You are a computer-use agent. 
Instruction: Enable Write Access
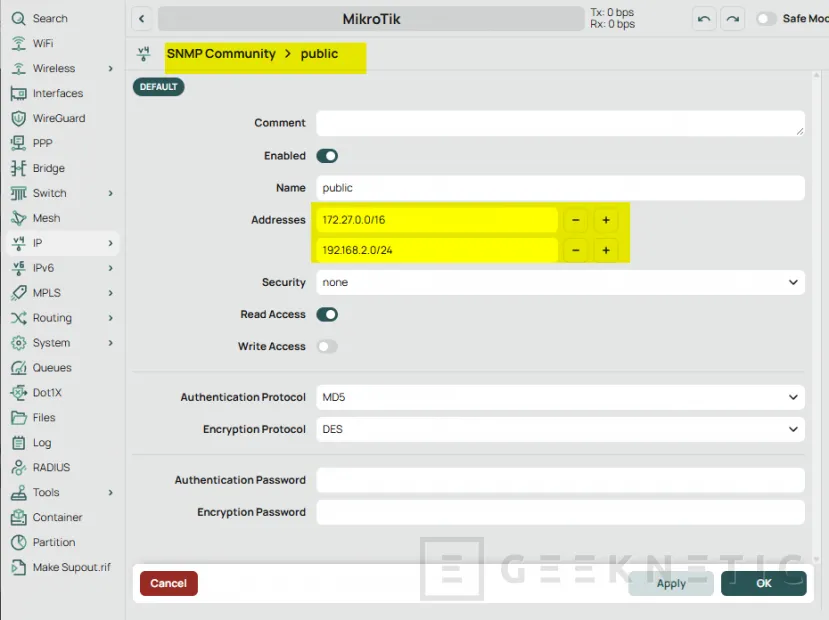(x=325, y=346)
